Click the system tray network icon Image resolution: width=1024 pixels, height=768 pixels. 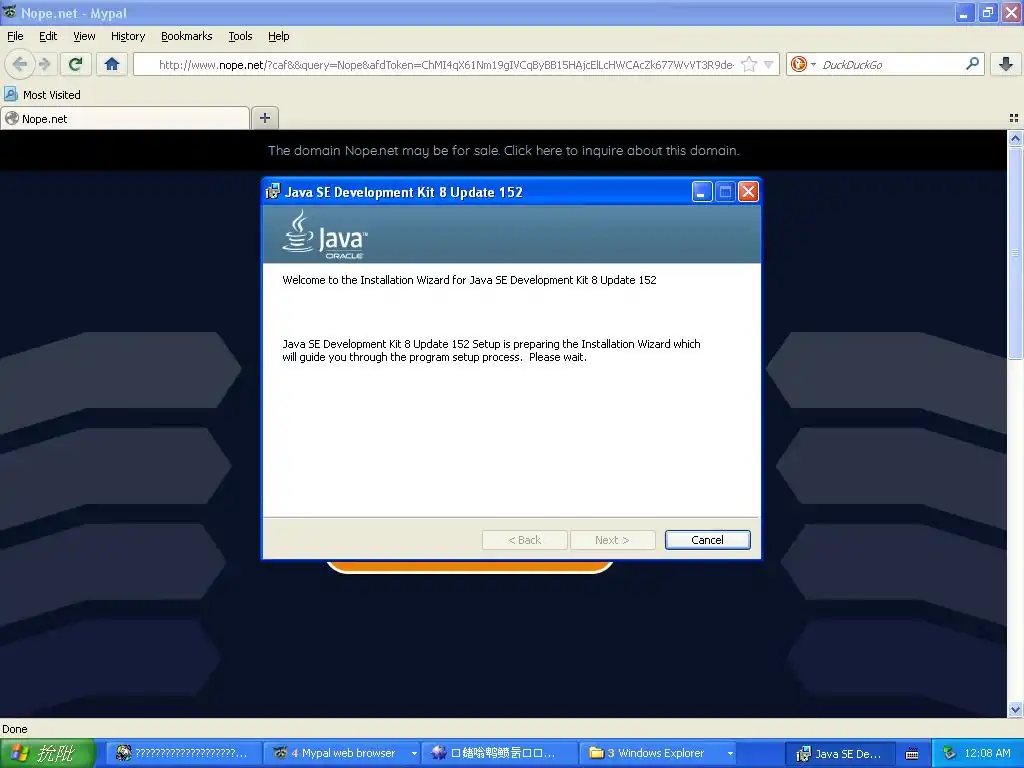coord(949,753)
